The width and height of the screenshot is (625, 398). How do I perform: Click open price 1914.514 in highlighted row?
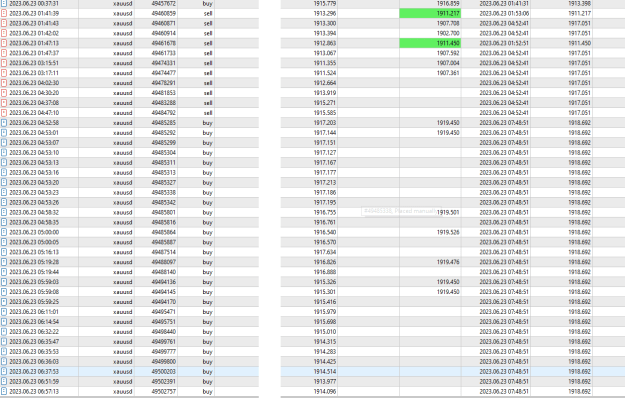click(324, 372)
